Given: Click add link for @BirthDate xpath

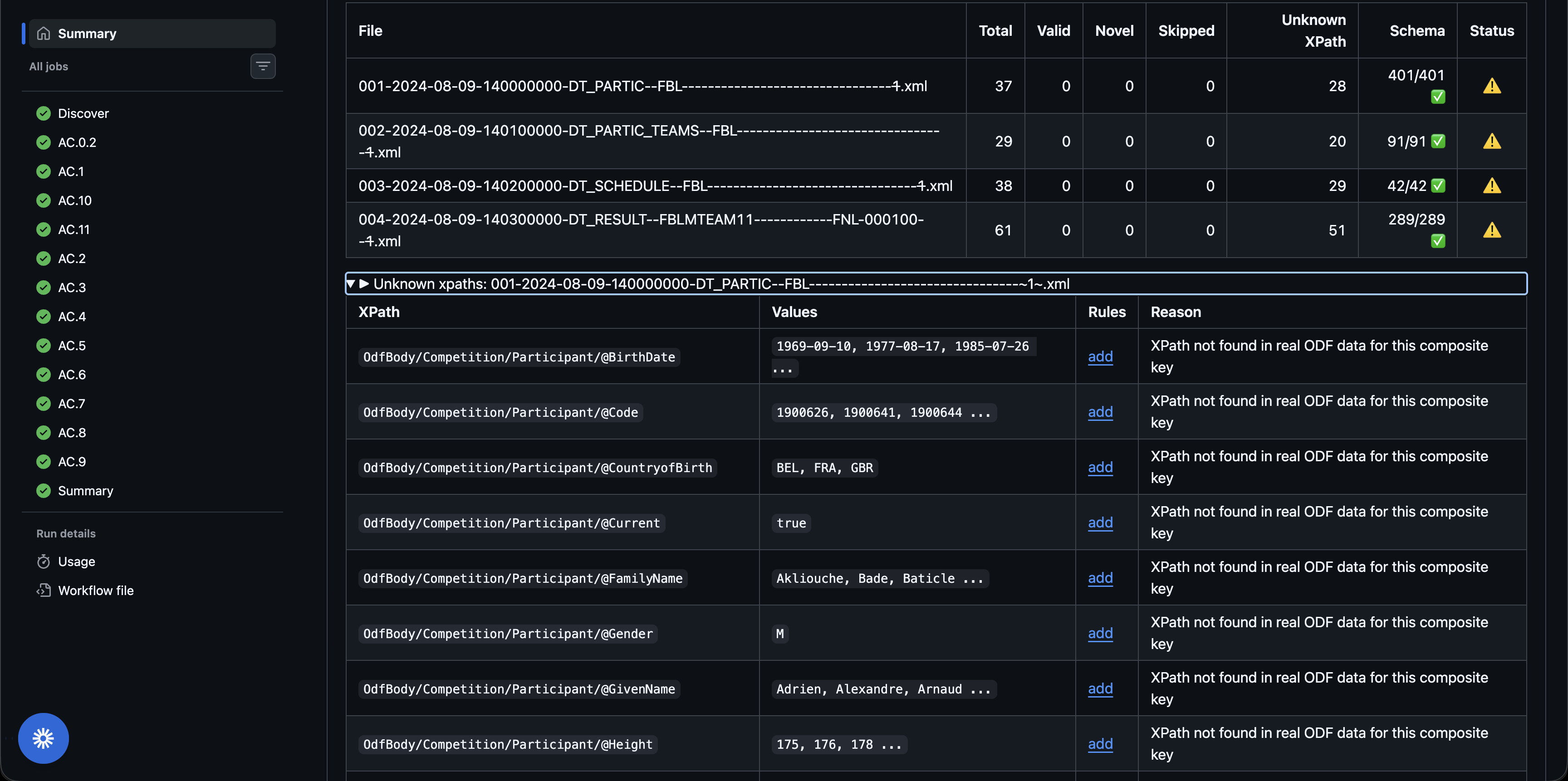Looking at the screenshot, I should 1100,356.
